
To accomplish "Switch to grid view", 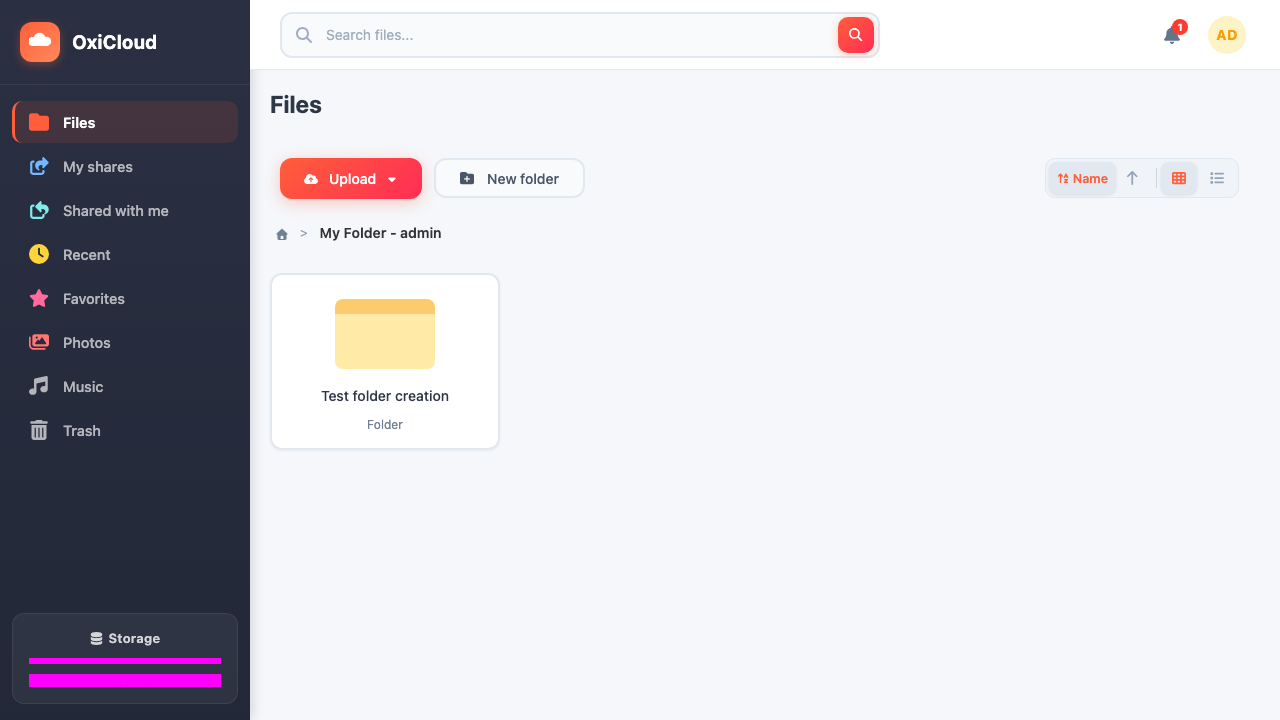I will coord(1179,178).
